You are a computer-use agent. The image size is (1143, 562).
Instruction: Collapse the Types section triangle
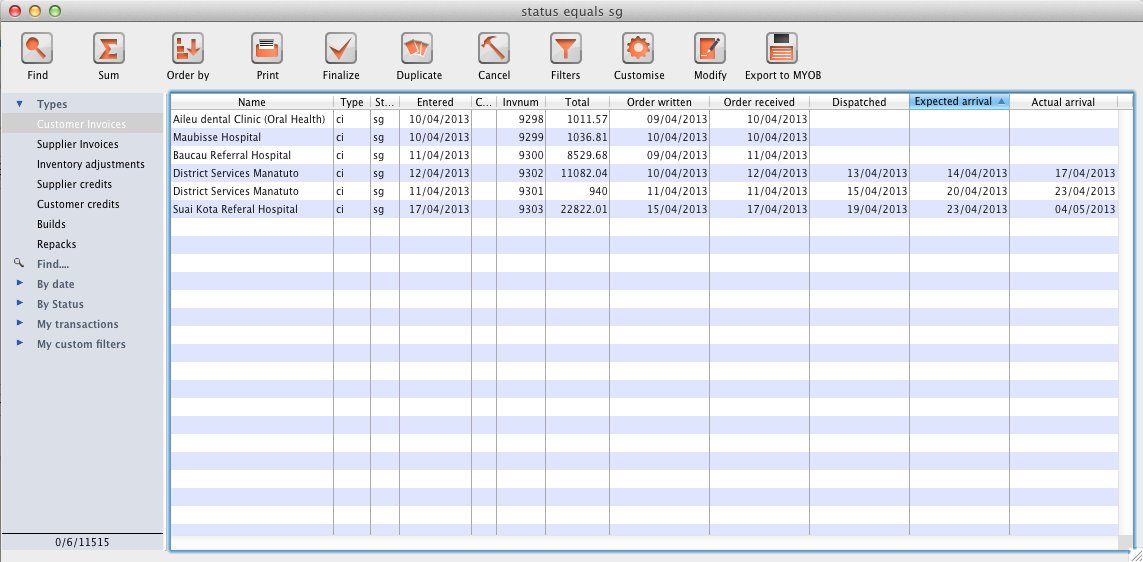point(19,104)
